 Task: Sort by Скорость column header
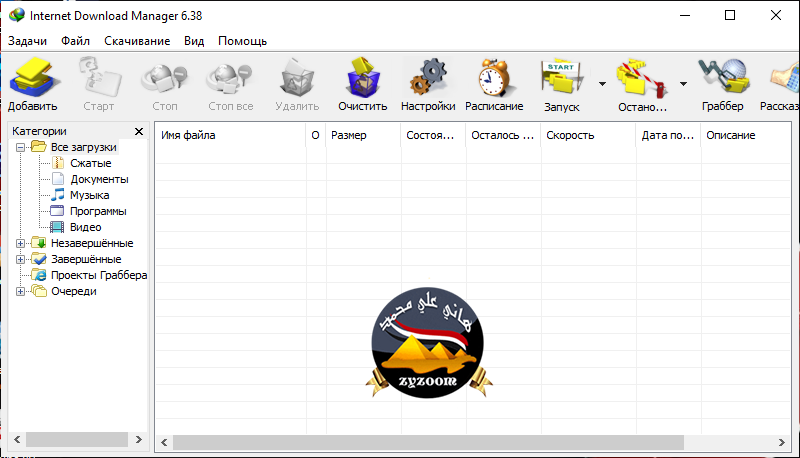pos(588,135)
